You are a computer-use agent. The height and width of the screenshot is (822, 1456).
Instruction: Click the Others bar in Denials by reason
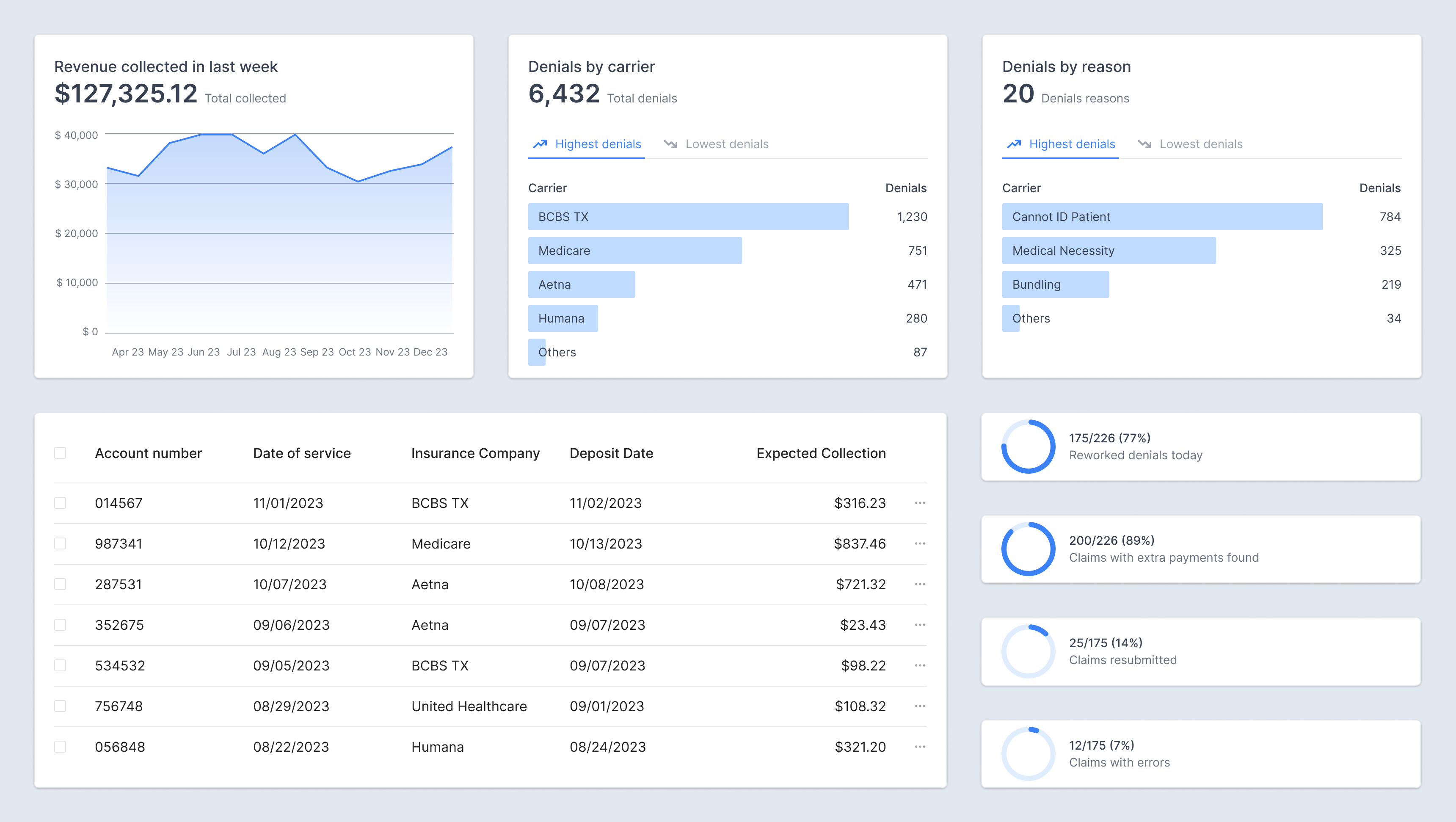(x=1011, y=319)
